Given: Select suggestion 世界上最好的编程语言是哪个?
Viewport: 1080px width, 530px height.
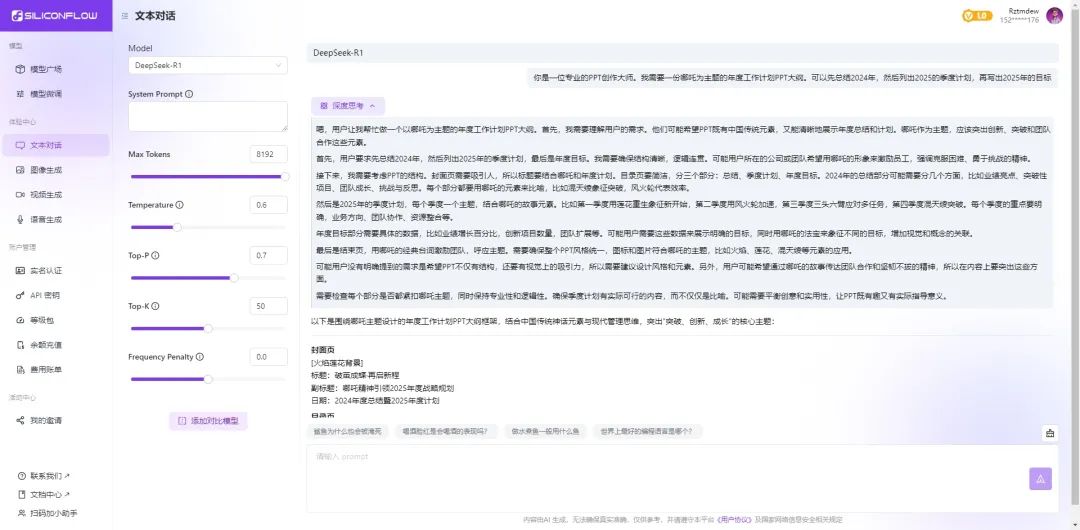Looking at the screenshot, I should pos(647,431).
